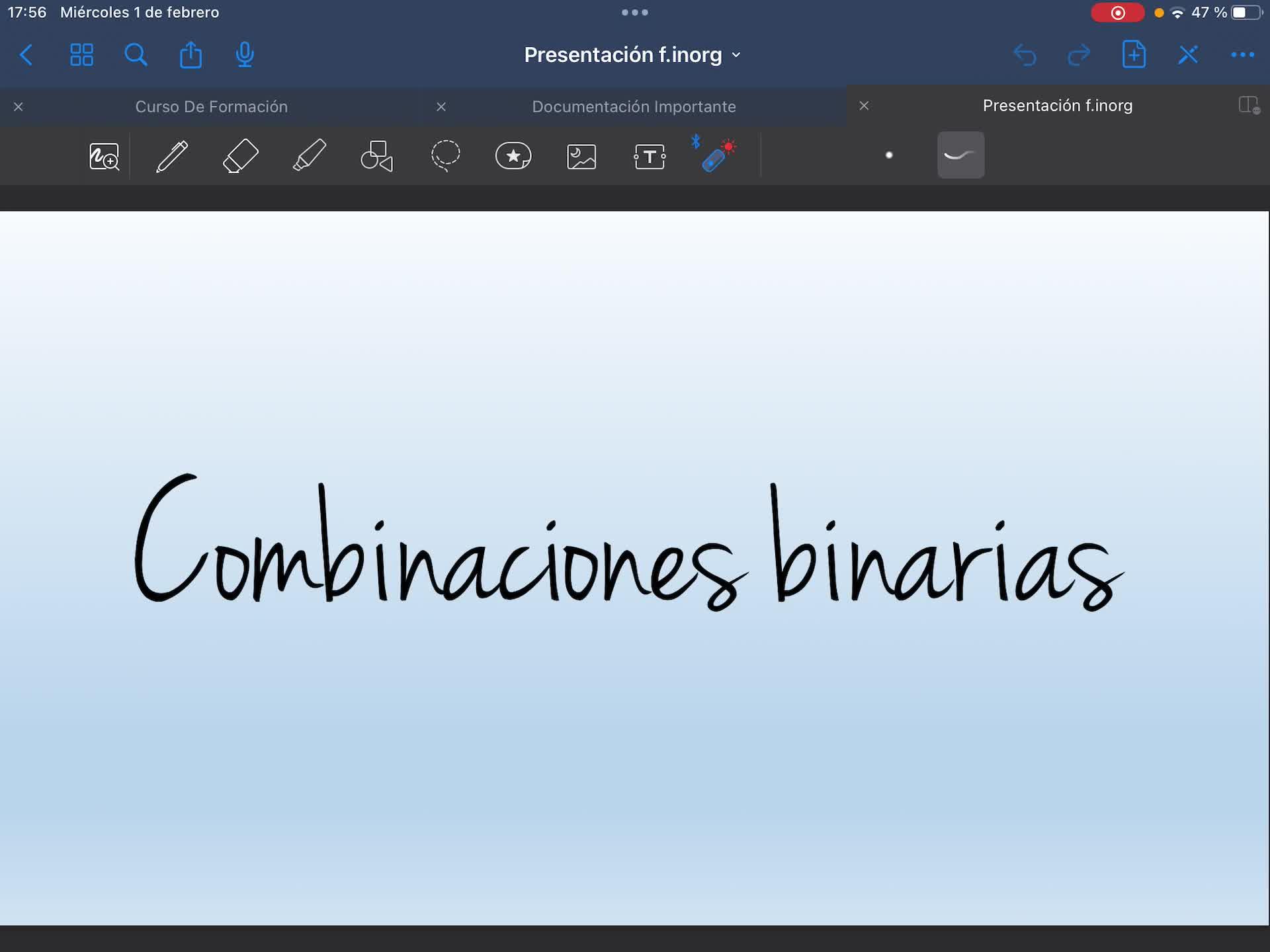The image size is (1270, 952).
Task: Close the Presentación f.inorg tab
Action: [x=864, y=106]
